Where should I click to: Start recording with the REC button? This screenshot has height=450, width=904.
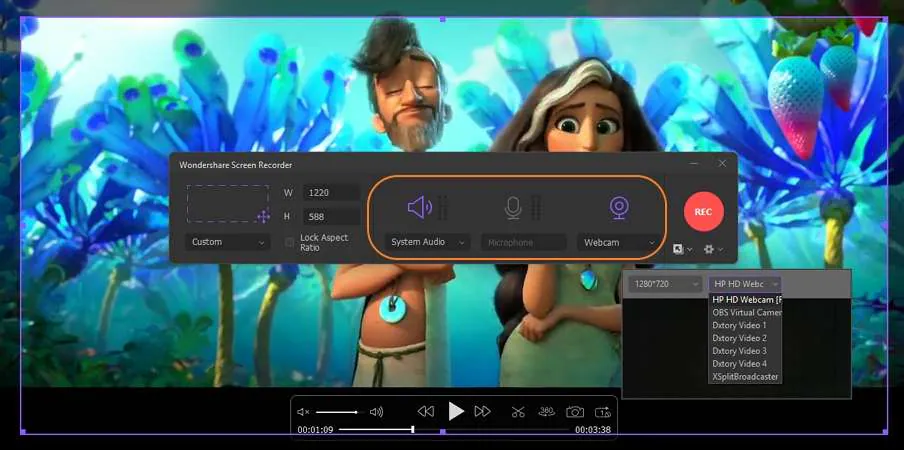[703, 211]
